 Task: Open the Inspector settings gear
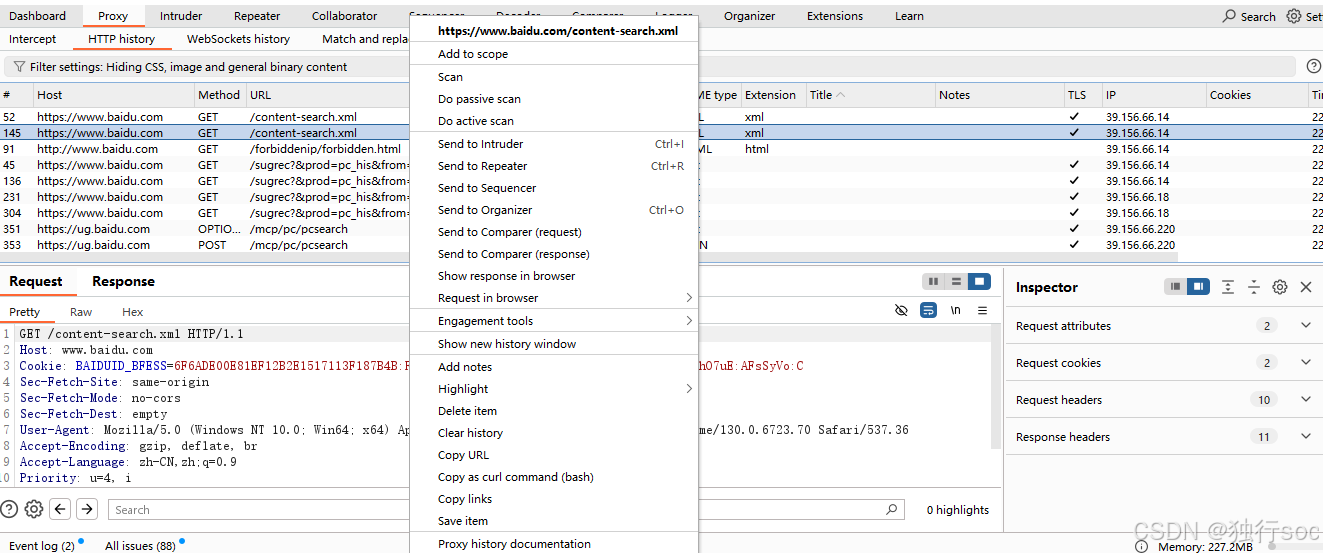pyautogui.click(x=1280, y=287)
